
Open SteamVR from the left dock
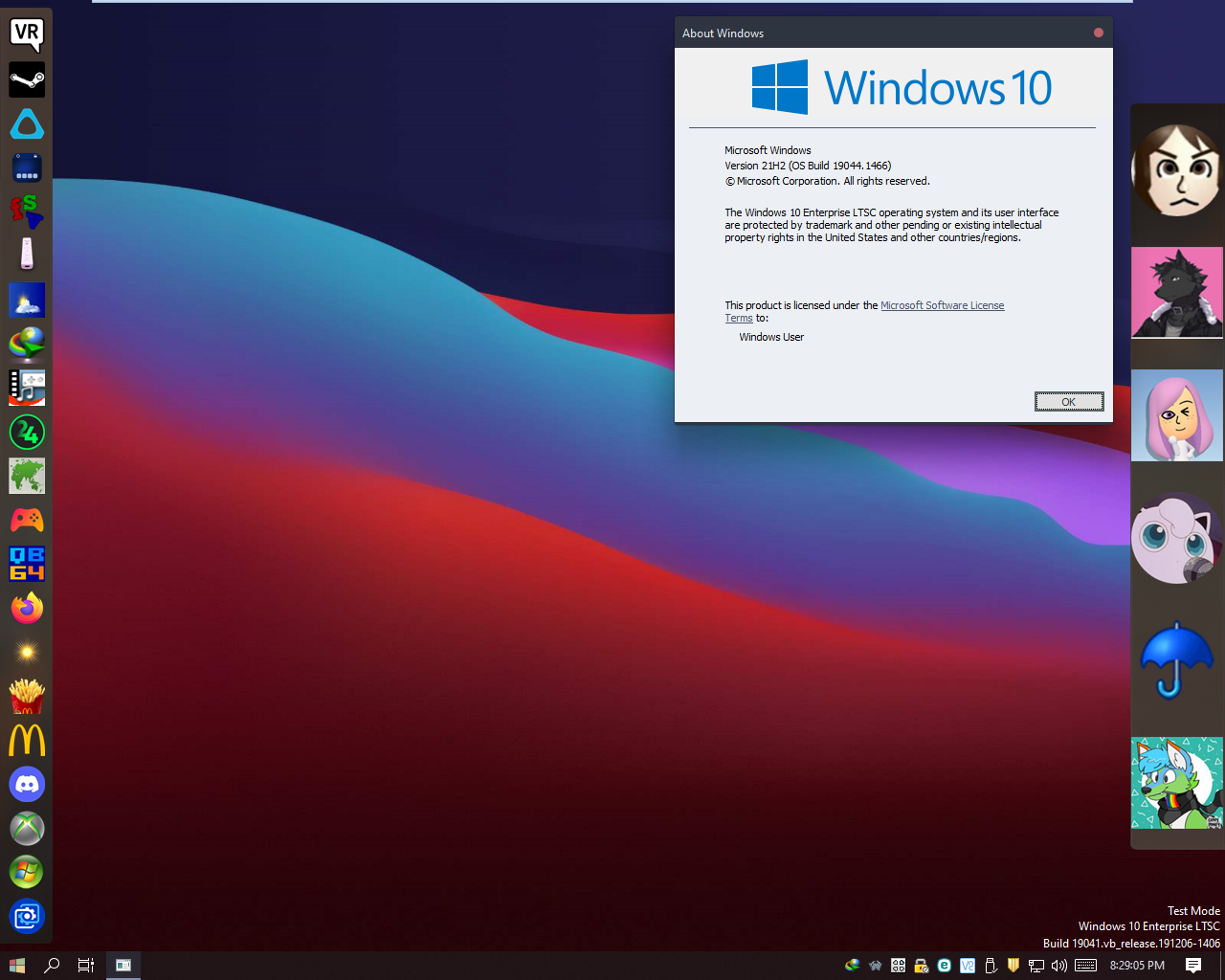pos(27,34)
